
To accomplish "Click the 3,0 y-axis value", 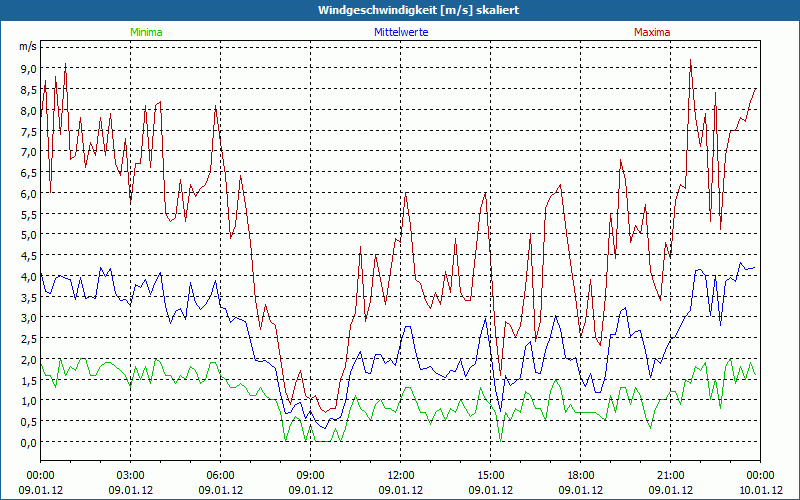I will tap(29, 318).
